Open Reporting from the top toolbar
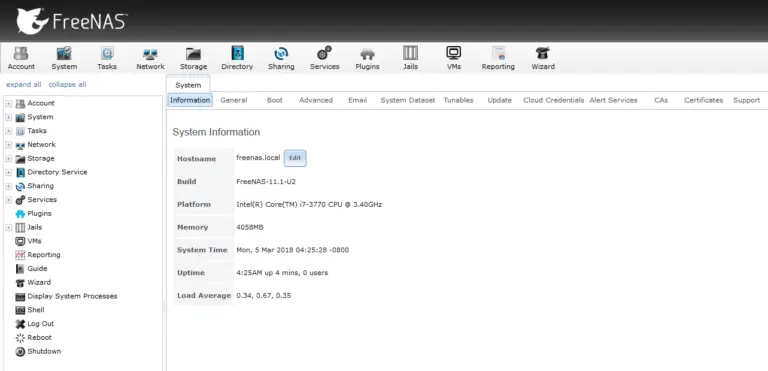 [498, 58]
